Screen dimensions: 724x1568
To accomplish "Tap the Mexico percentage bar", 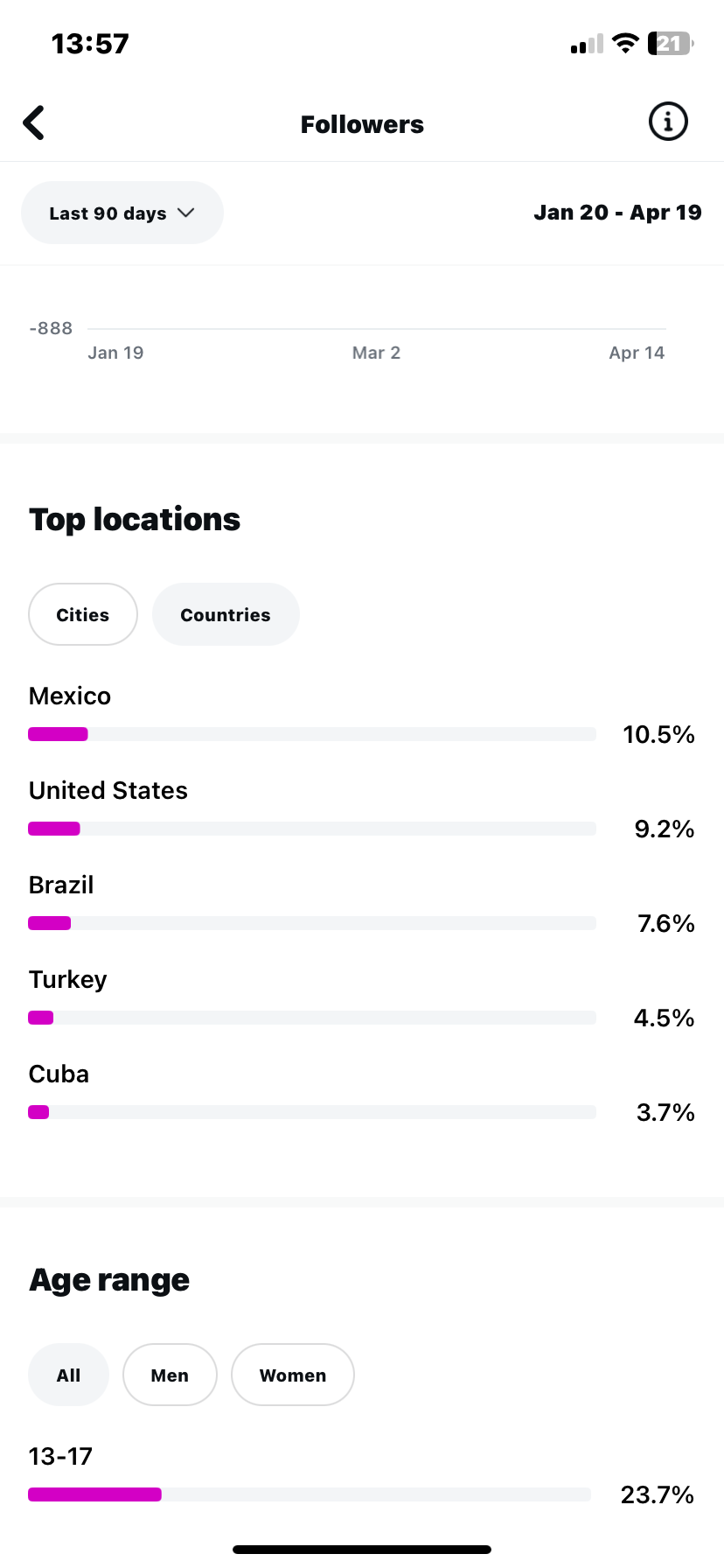I will pyautogui.click(x=312, y=734).
